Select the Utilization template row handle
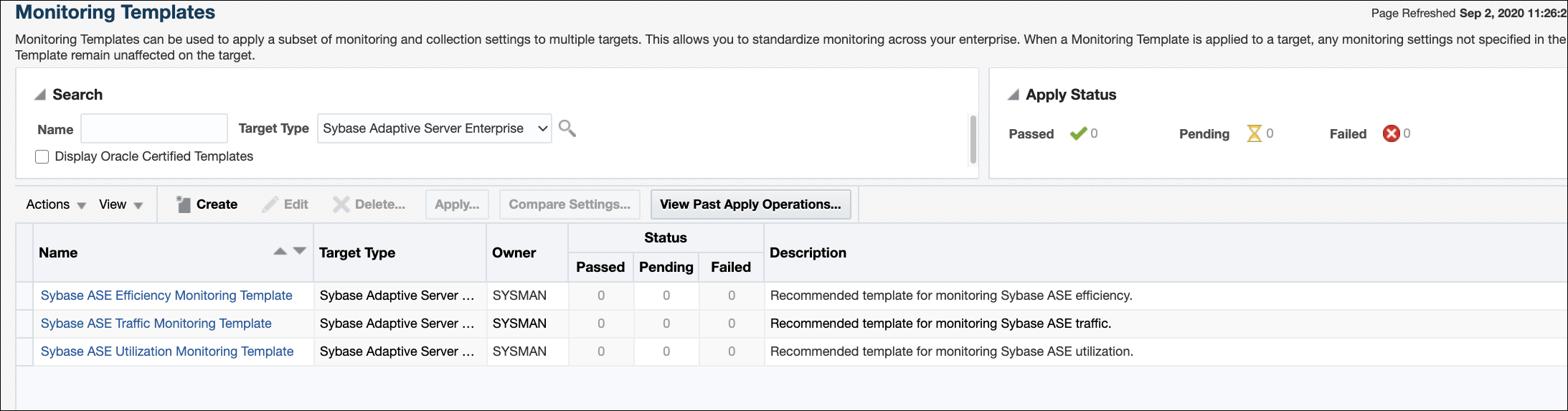 coord(24,351)
